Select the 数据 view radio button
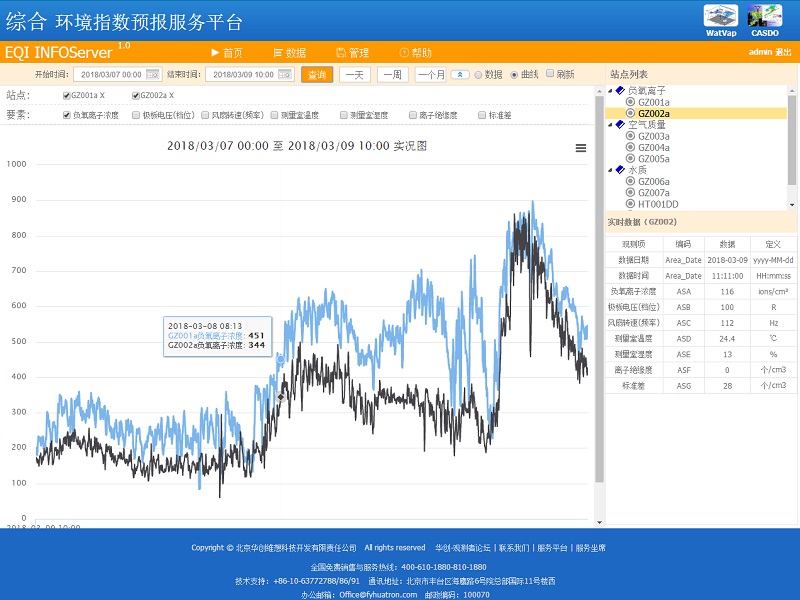The image size is (800, 600). tap(479, 74)
